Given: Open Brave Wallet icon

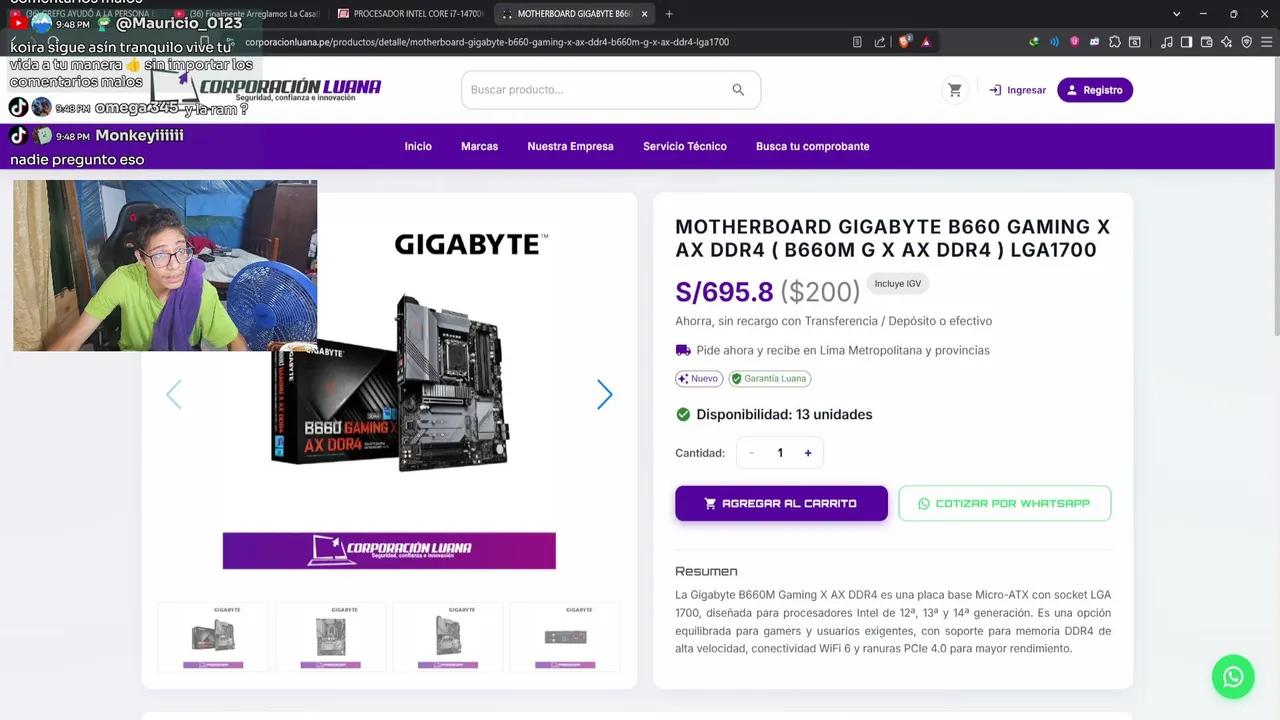Looking at the screenshot, I should pyautogui.click(x=1206, y=42).
